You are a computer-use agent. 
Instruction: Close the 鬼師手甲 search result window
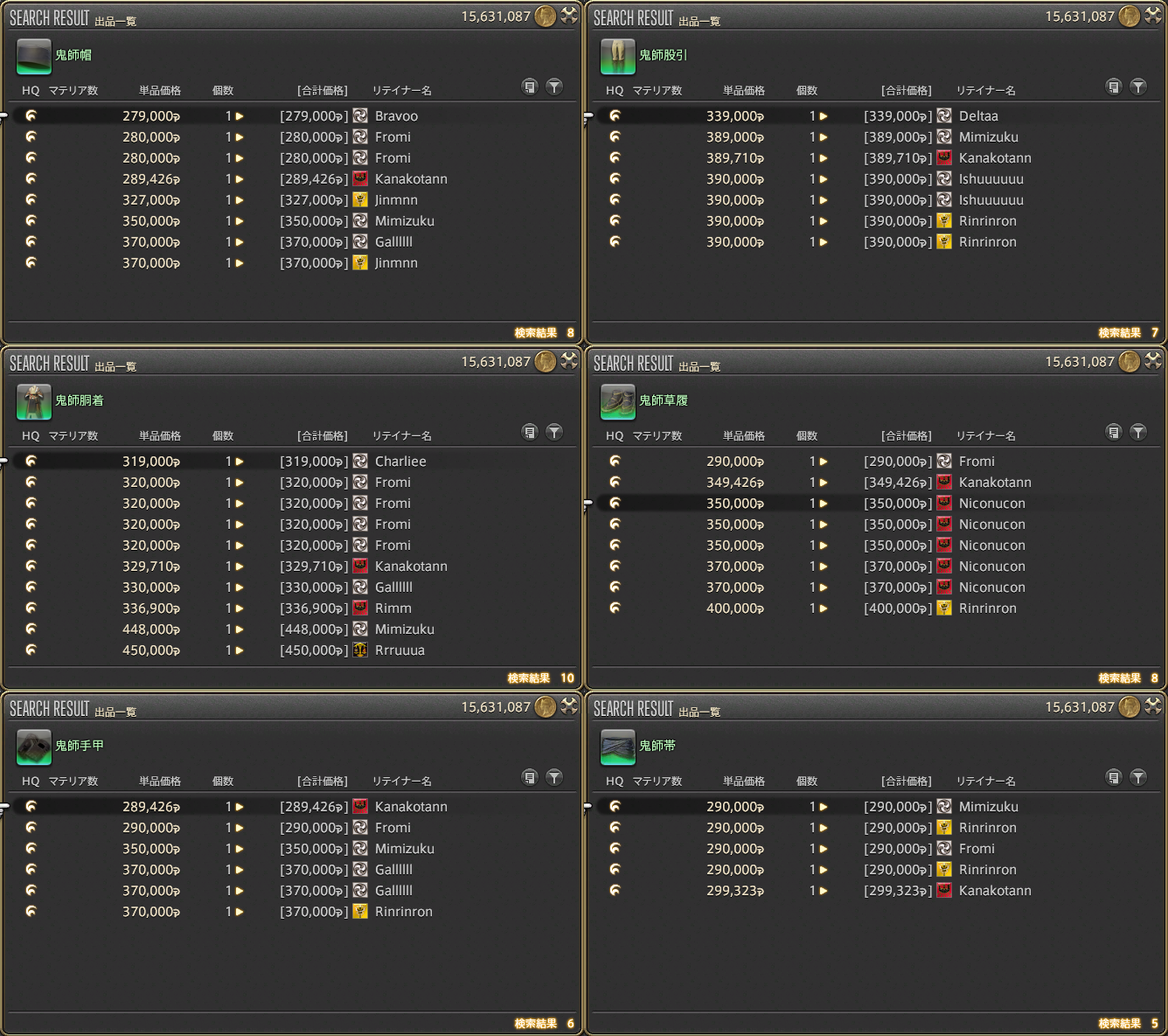[569, 706]
